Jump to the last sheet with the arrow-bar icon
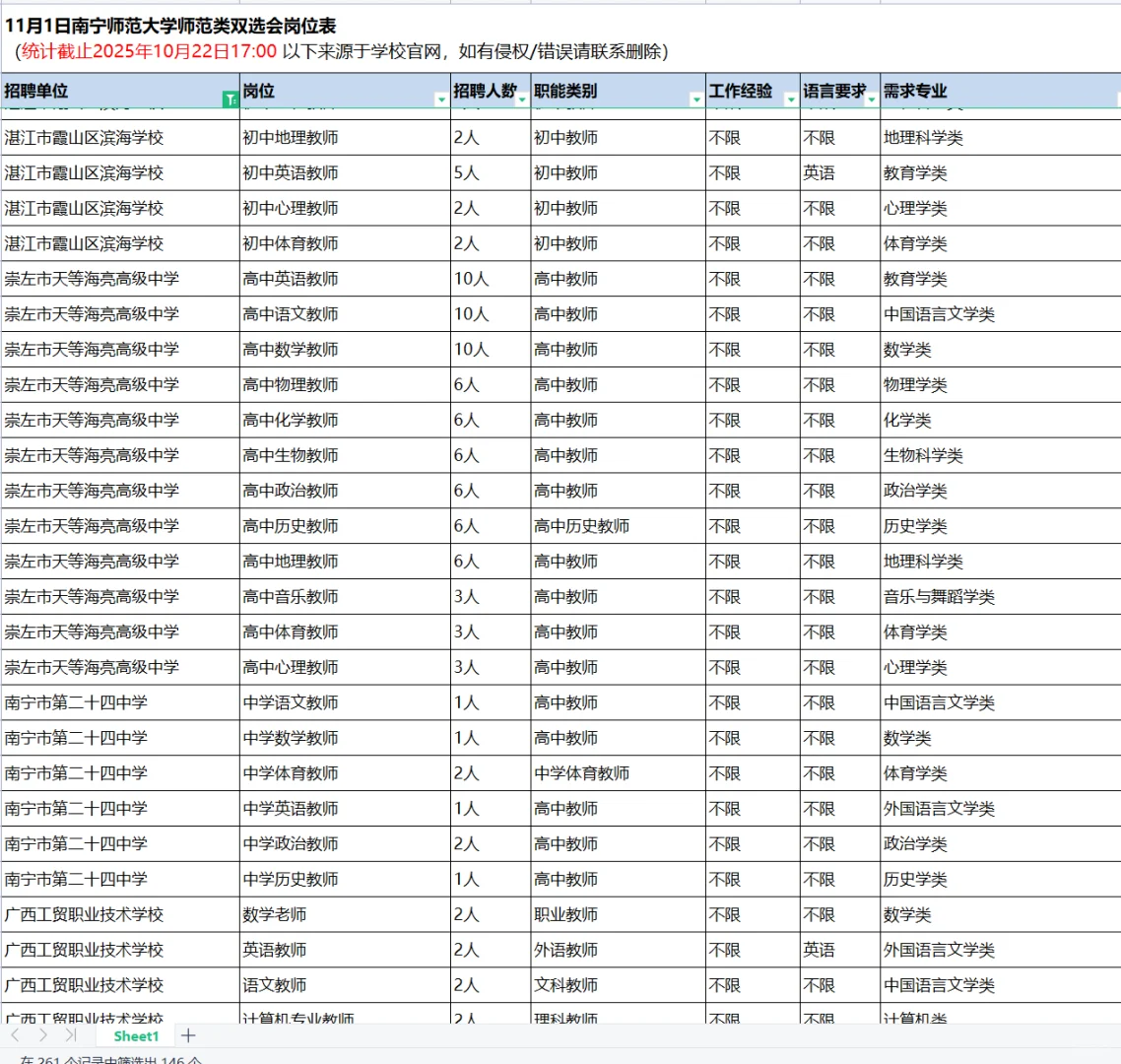This screenshot has height=1064, width=1121. point(70,1034)
